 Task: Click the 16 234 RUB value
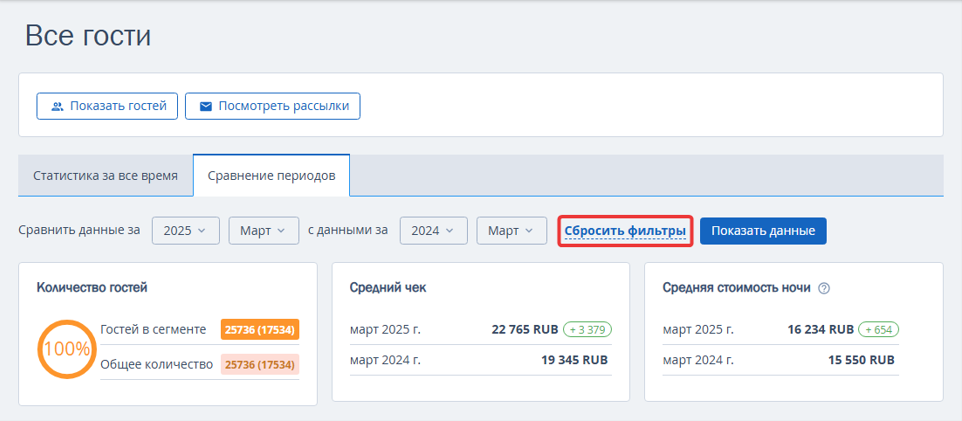(x=821, y=330)
